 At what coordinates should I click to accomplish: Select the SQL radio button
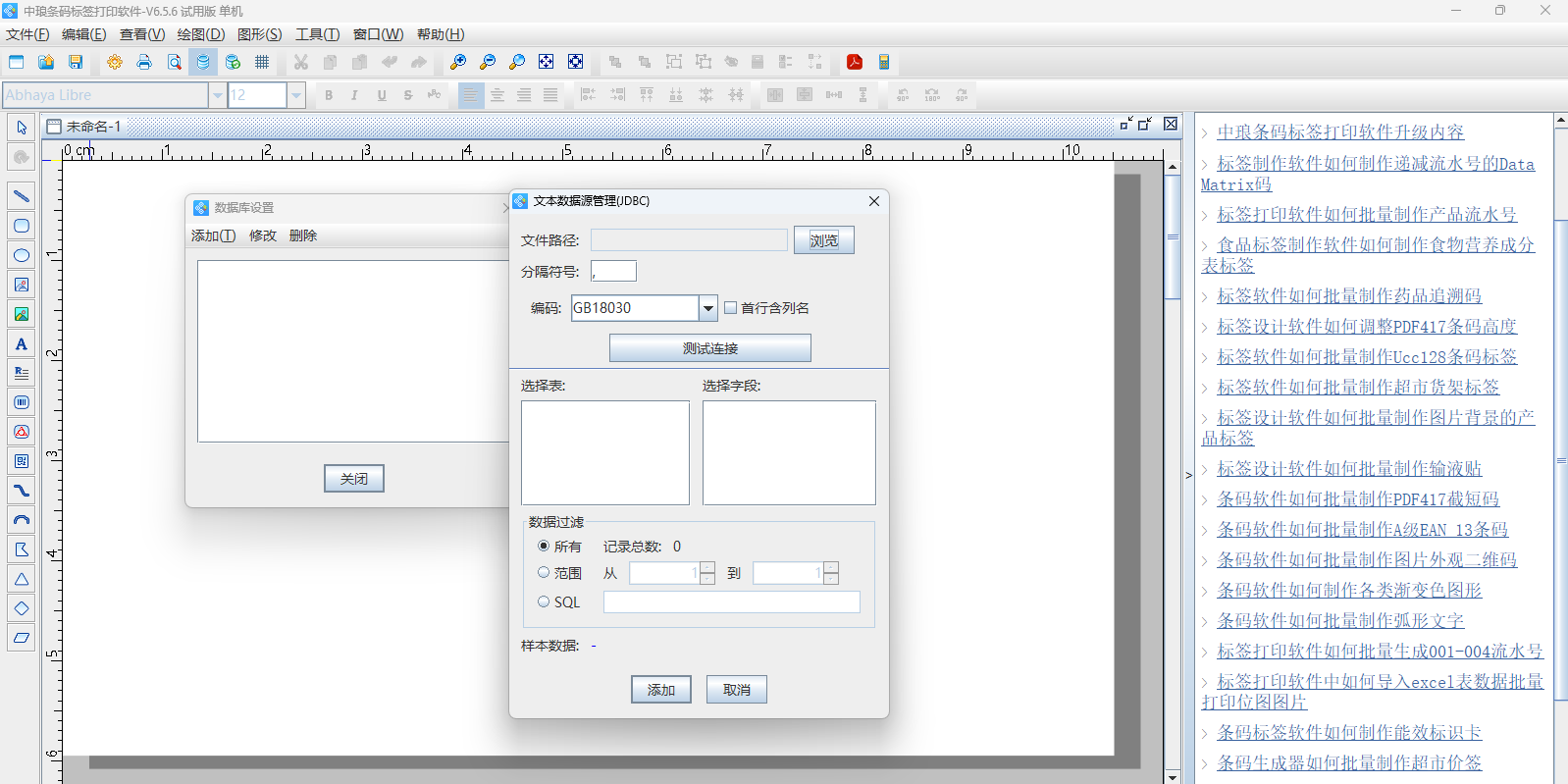point(544,602)
